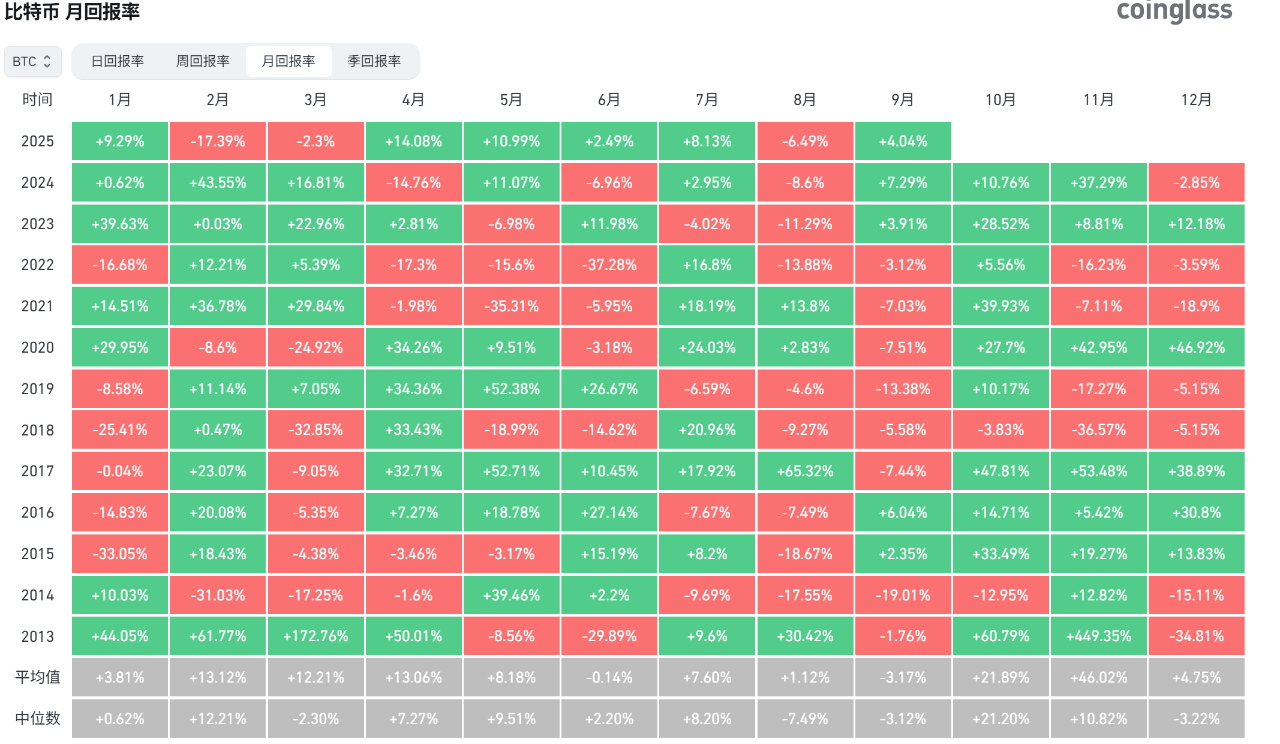Click the 中位数 August -7.49% cell

805,718
